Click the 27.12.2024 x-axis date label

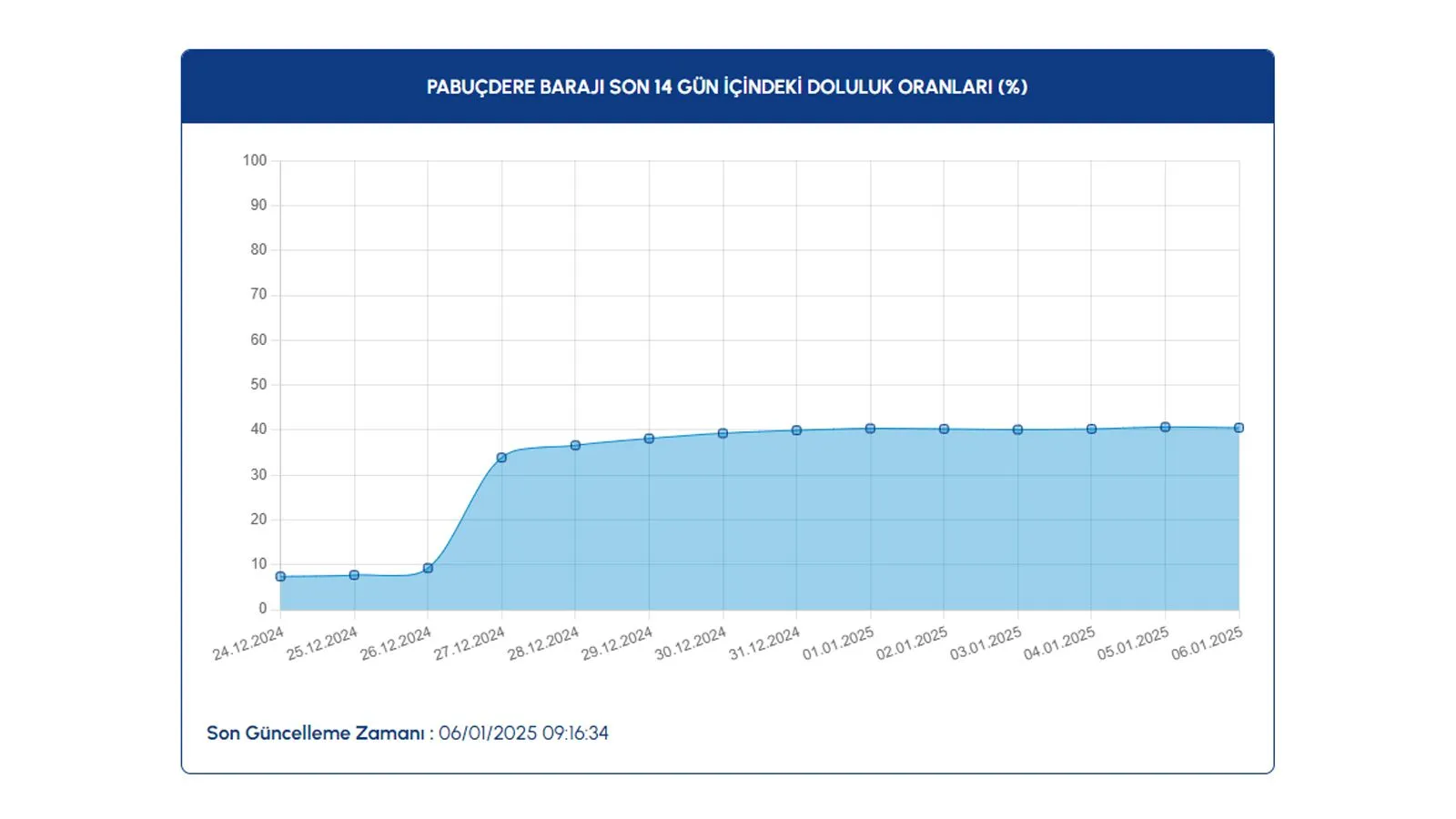pyautogui.click(x=469, y=644)
